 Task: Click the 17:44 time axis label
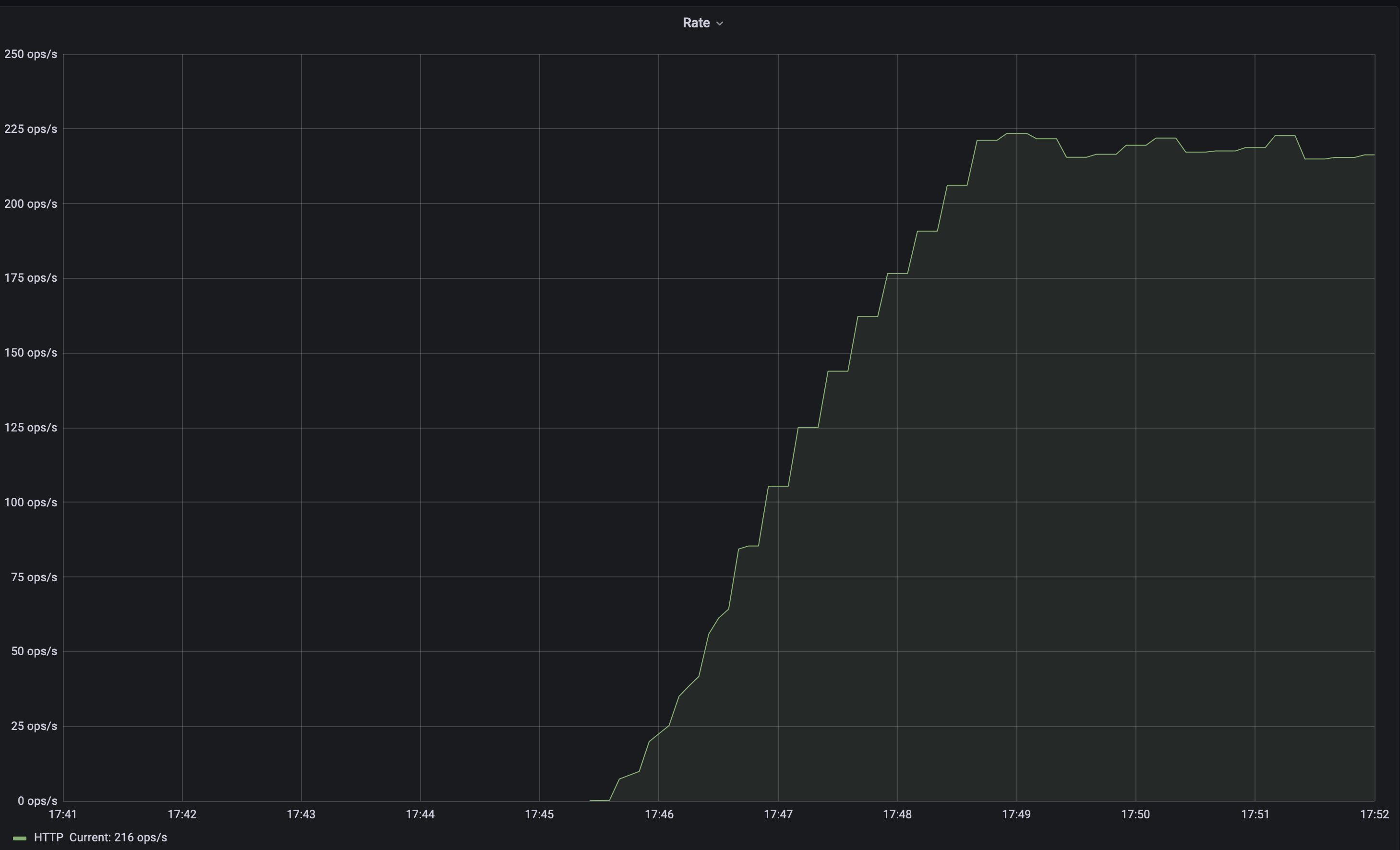[x=420, y=814]
